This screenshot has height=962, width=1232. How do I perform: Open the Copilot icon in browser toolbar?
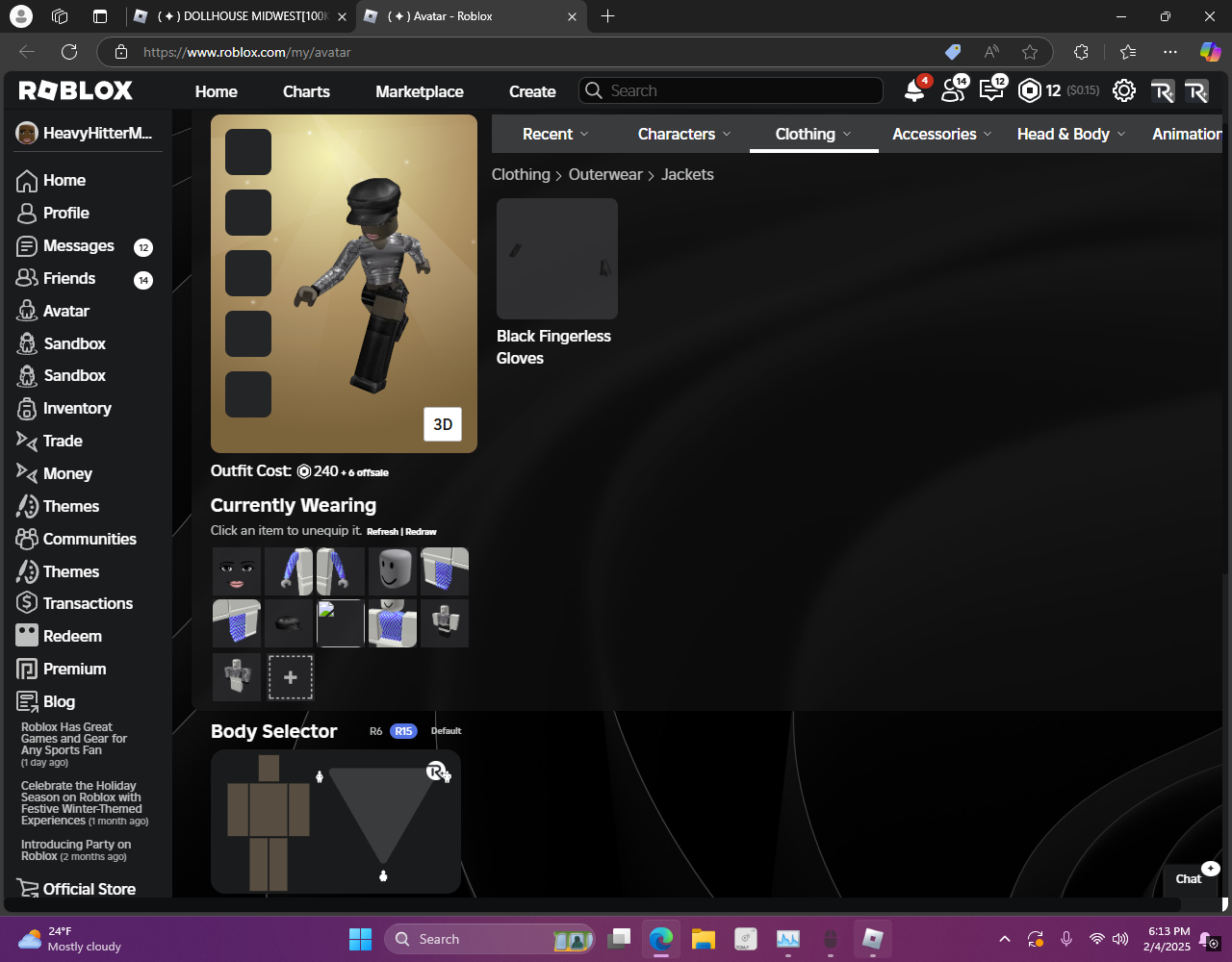[1210, 52]
